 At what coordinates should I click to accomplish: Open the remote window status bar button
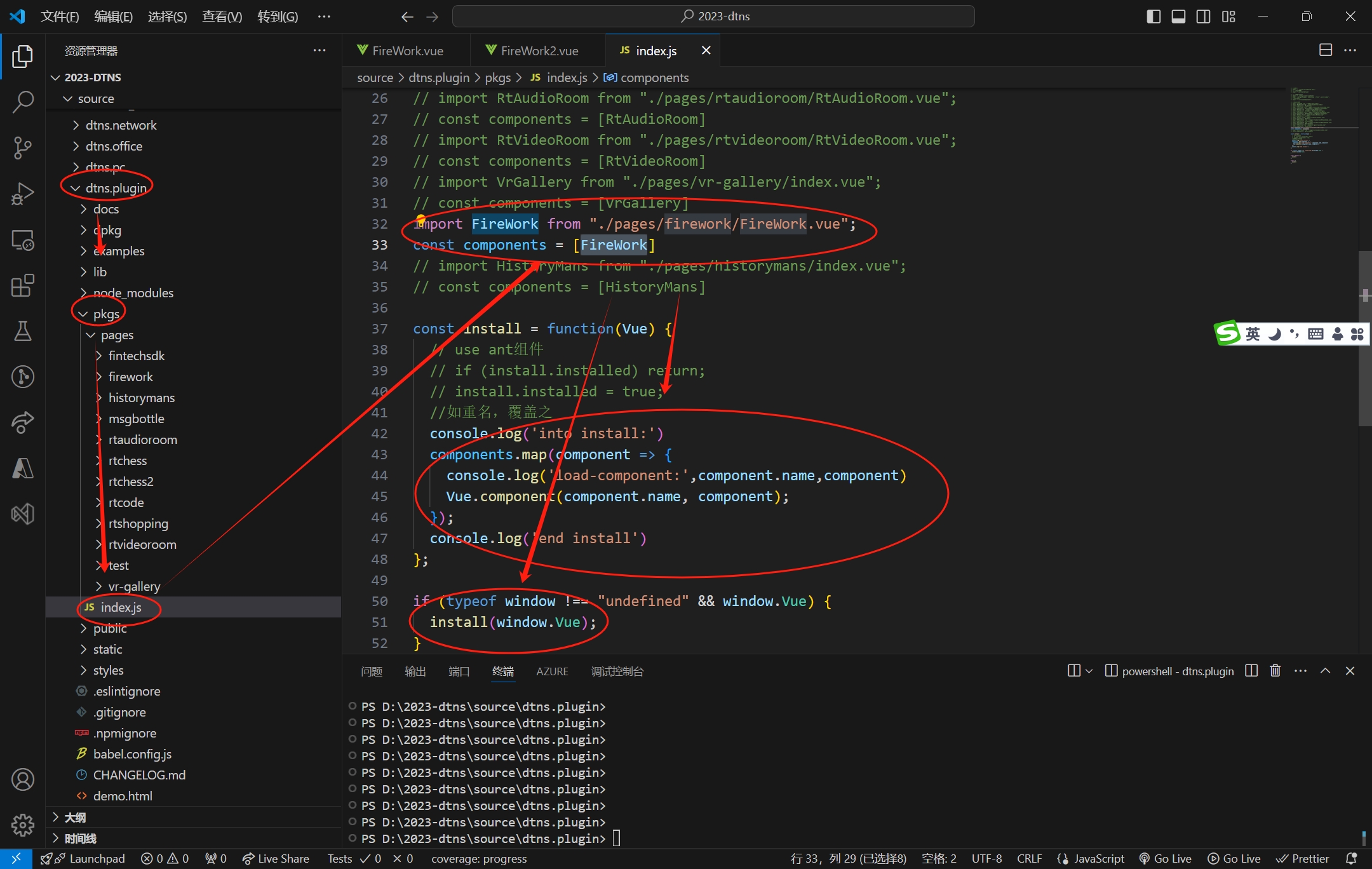tap(17, 858)
